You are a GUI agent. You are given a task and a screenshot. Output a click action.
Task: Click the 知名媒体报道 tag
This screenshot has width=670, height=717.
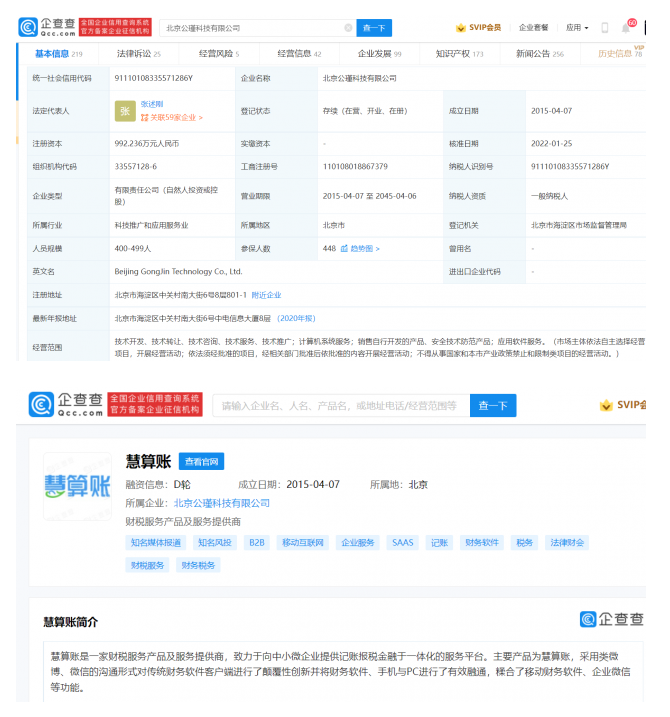pyautogui.click(x=155, y=542)
